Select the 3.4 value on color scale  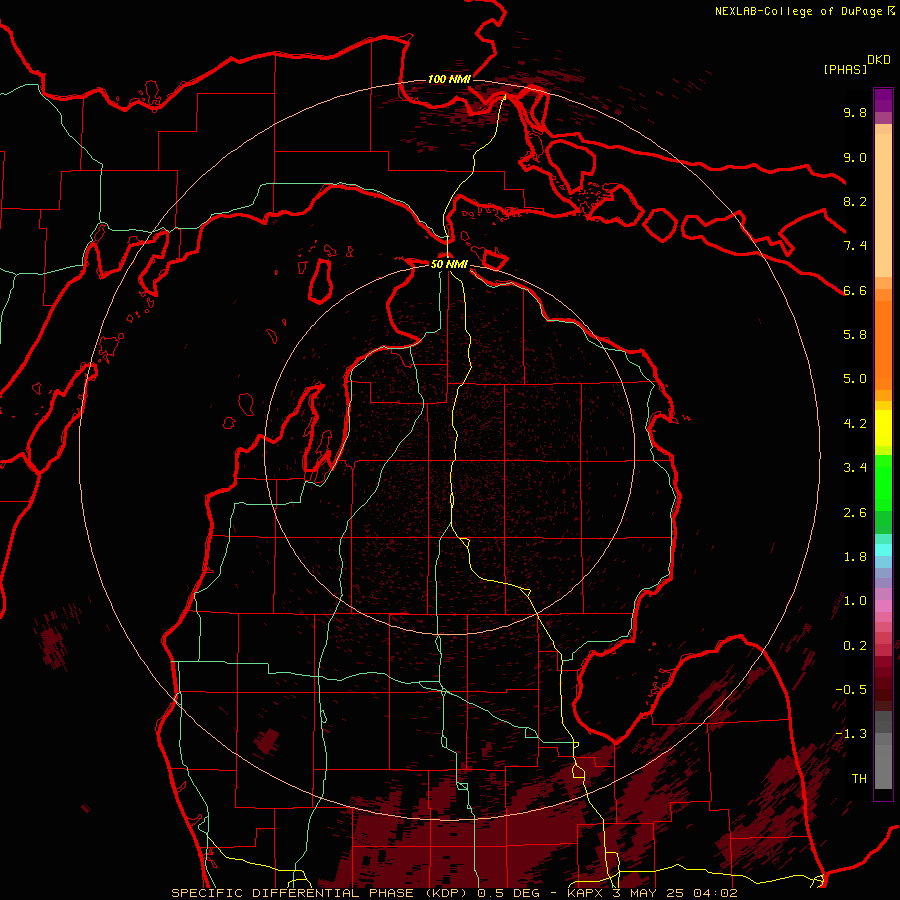pyautogui.click(x=855, y=468)
